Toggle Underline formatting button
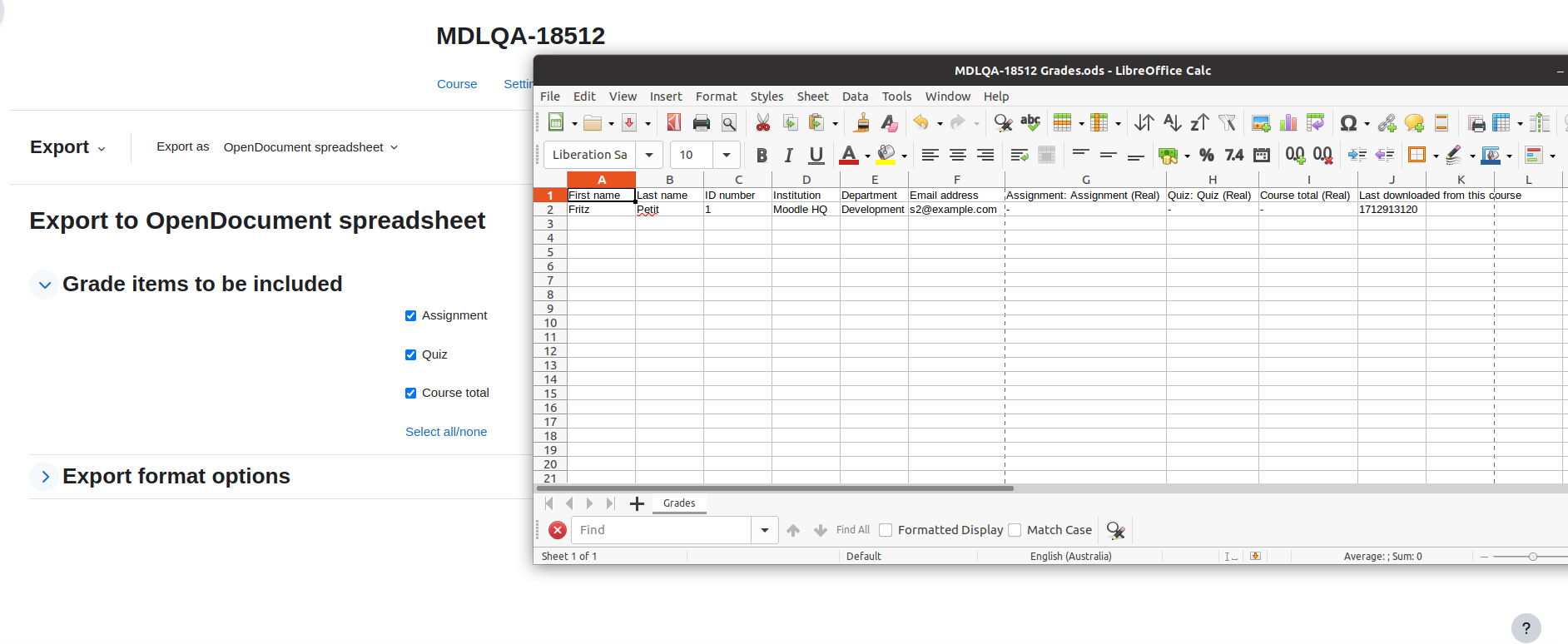Image resolution: width=1568 pixels, height=644 pixels. coord(816,155)
